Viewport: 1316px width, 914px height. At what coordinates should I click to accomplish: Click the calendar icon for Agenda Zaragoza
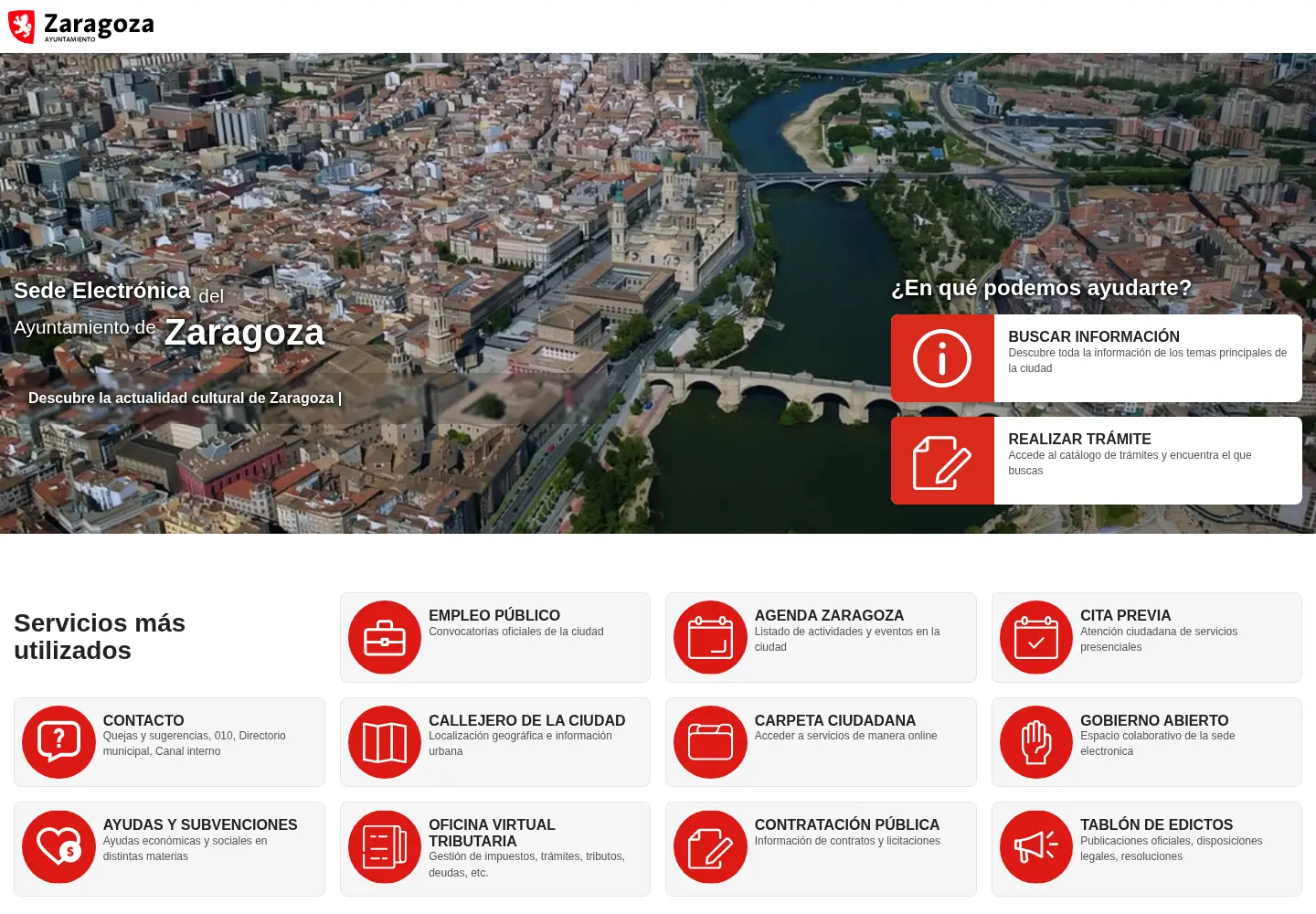(710, 638)
